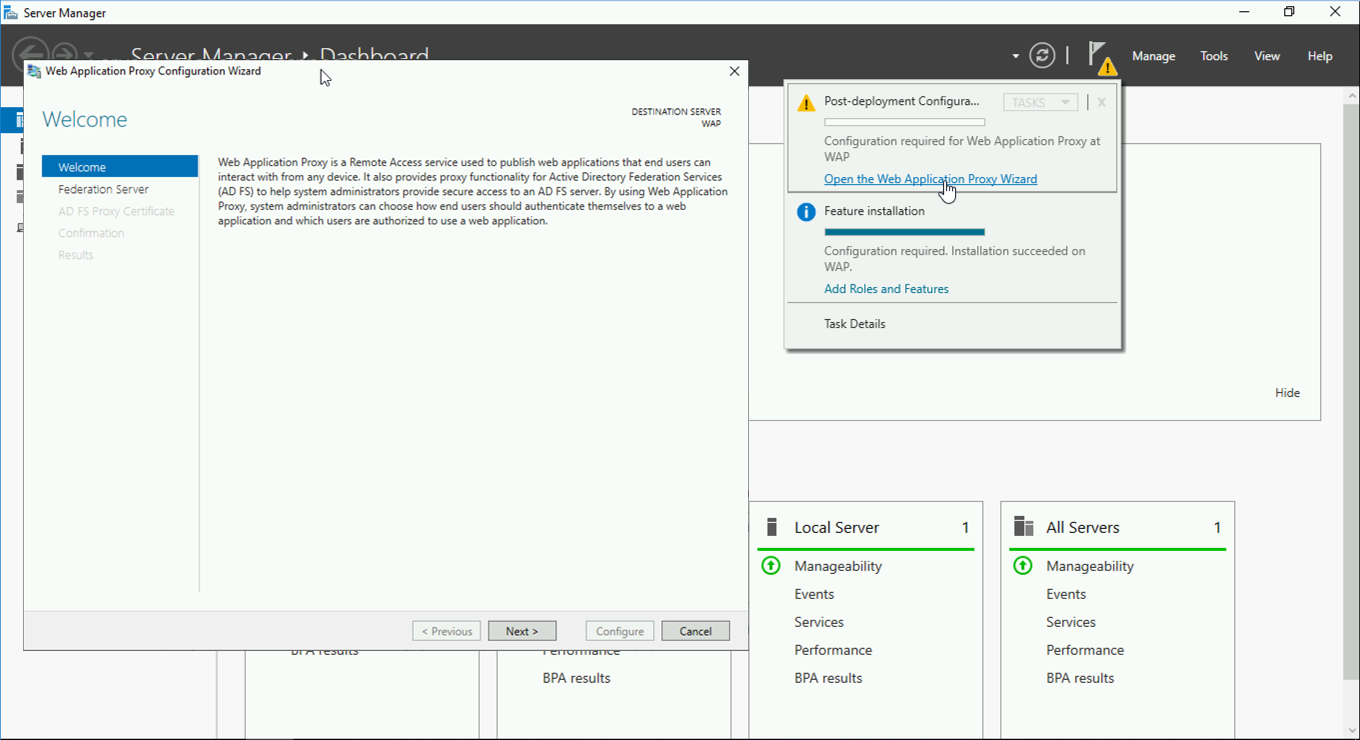Screen dimensions: 1360x740
Task: Open the Tools menu
Action: 1214,56
